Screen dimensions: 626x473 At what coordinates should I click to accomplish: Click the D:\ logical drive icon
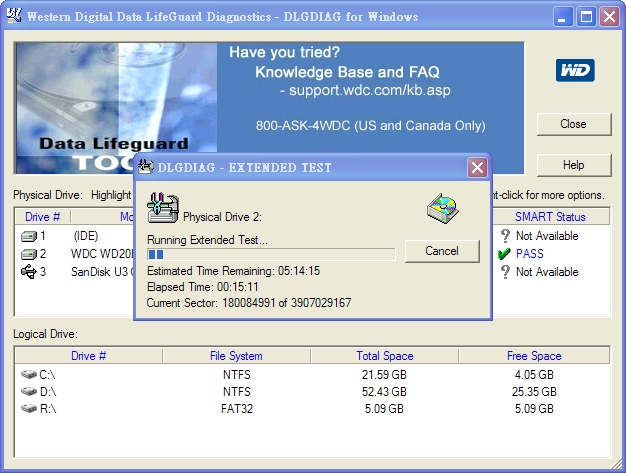[29, 391]
